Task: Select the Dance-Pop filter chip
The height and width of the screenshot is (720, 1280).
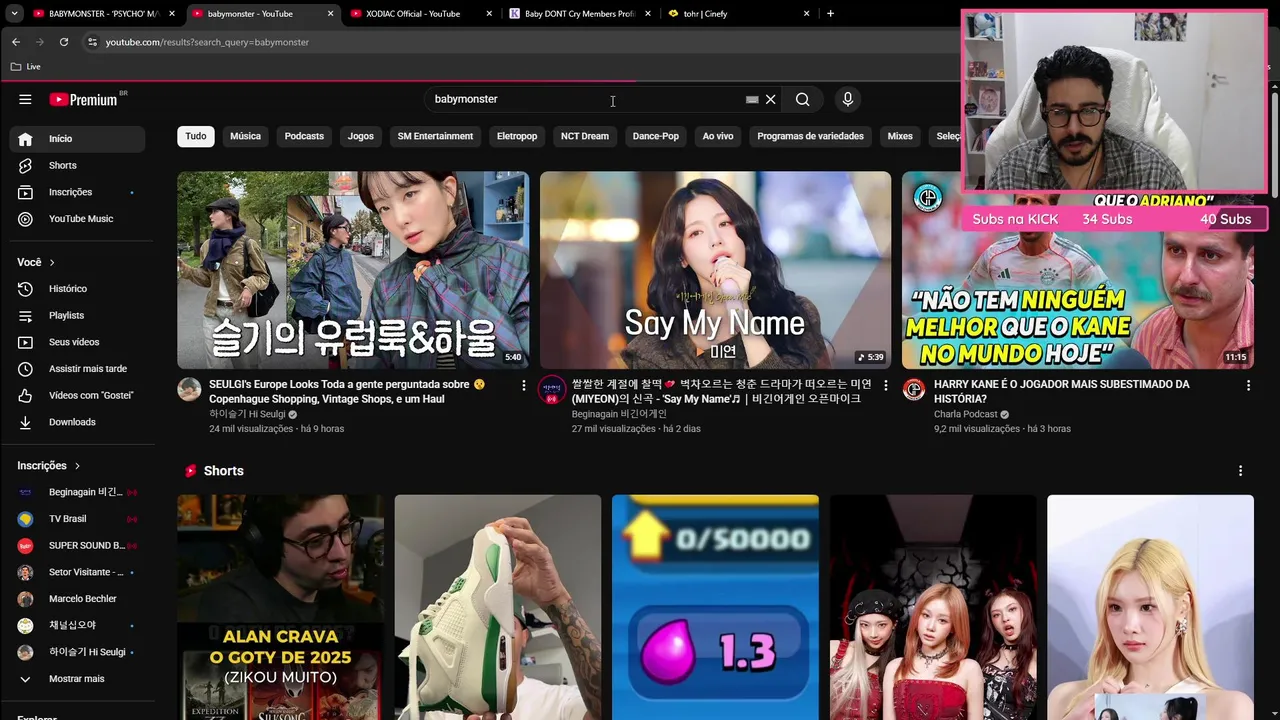Action: pyautogui.click(x=656, y=136)
